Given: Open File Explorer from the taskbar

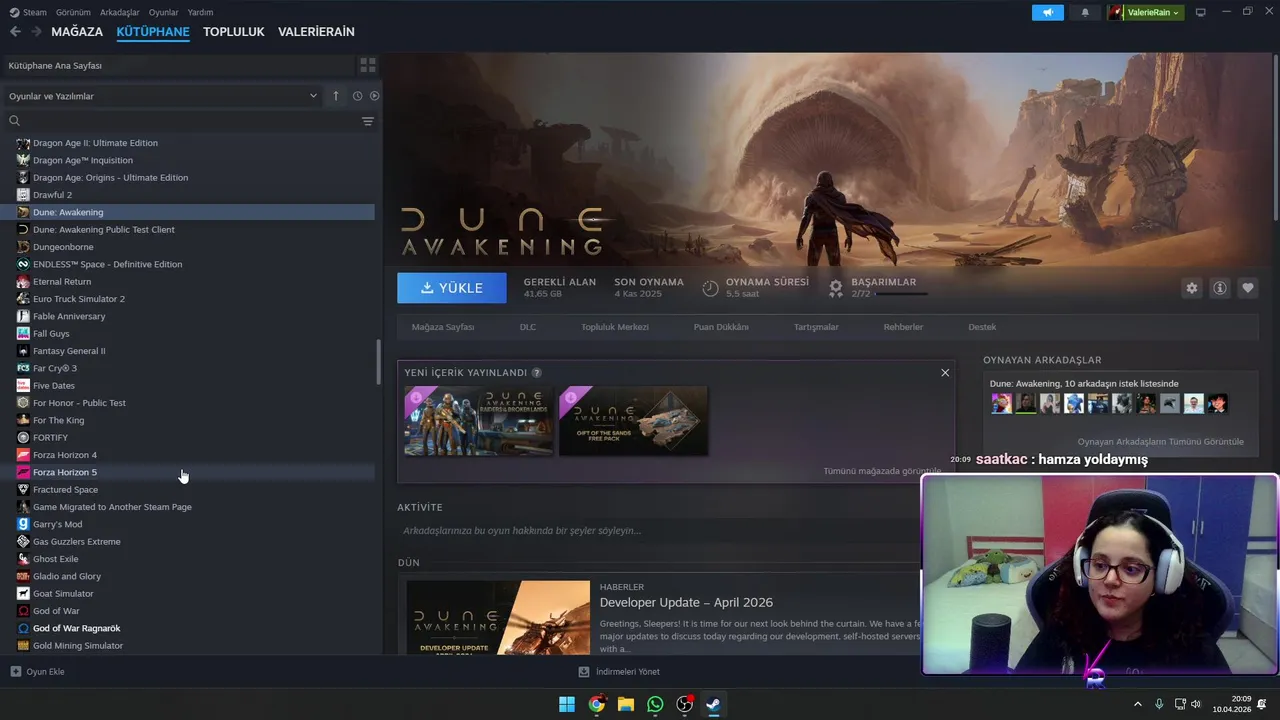Looking at the screenshot, I should 626,704.
